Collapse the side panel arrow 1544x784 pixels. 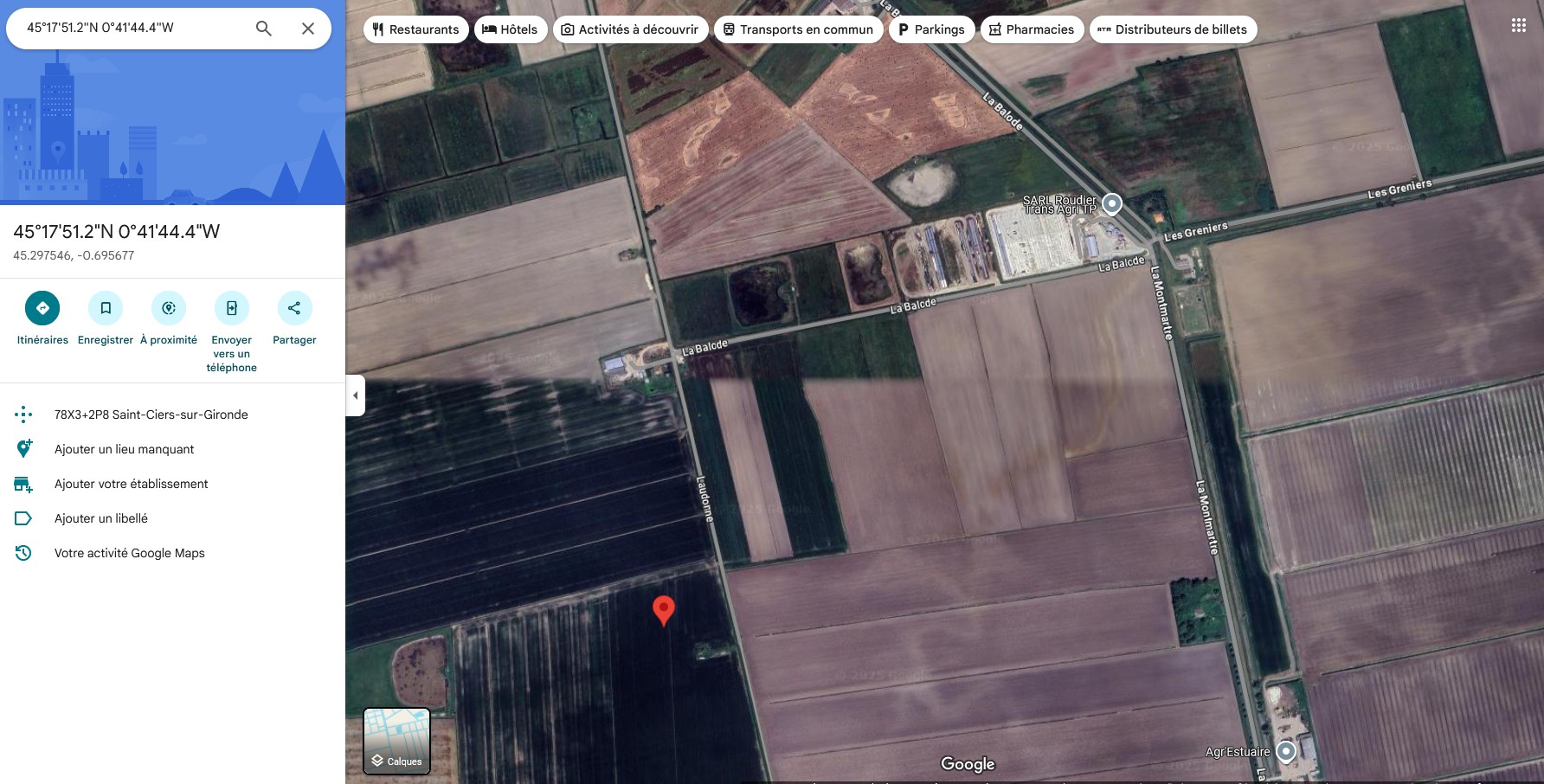(x=355, y=395)
